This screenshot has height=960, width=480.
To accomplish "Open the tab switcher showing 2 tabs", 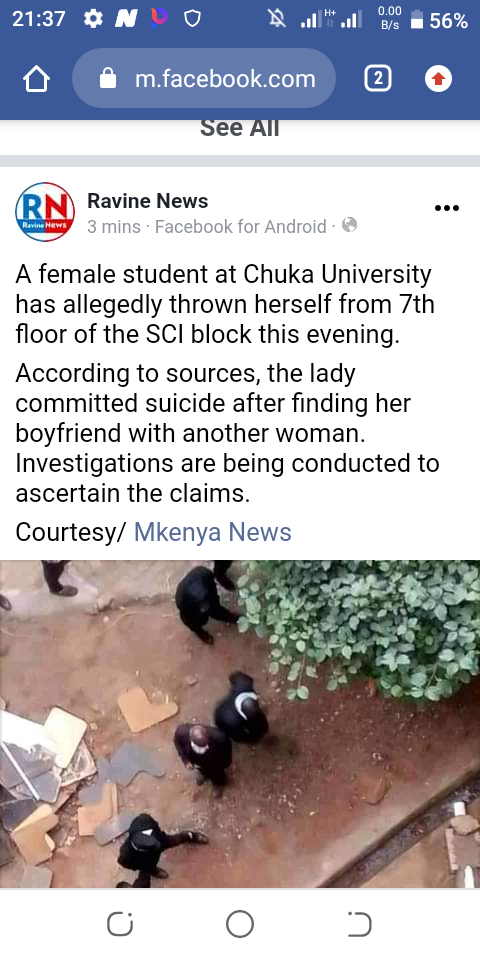I will (378, 79).
